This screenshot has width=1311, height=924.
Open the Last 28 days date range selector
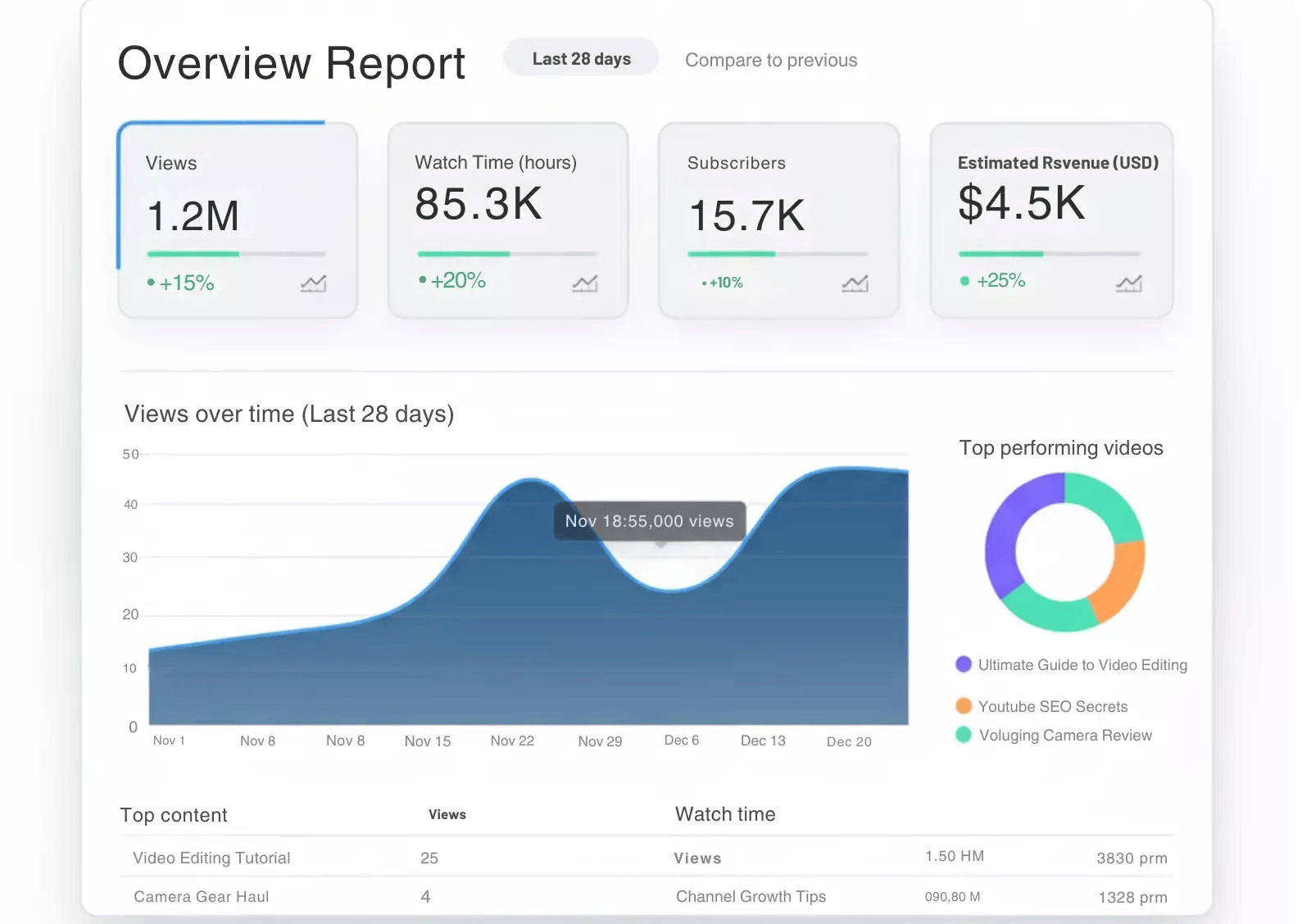581,57
